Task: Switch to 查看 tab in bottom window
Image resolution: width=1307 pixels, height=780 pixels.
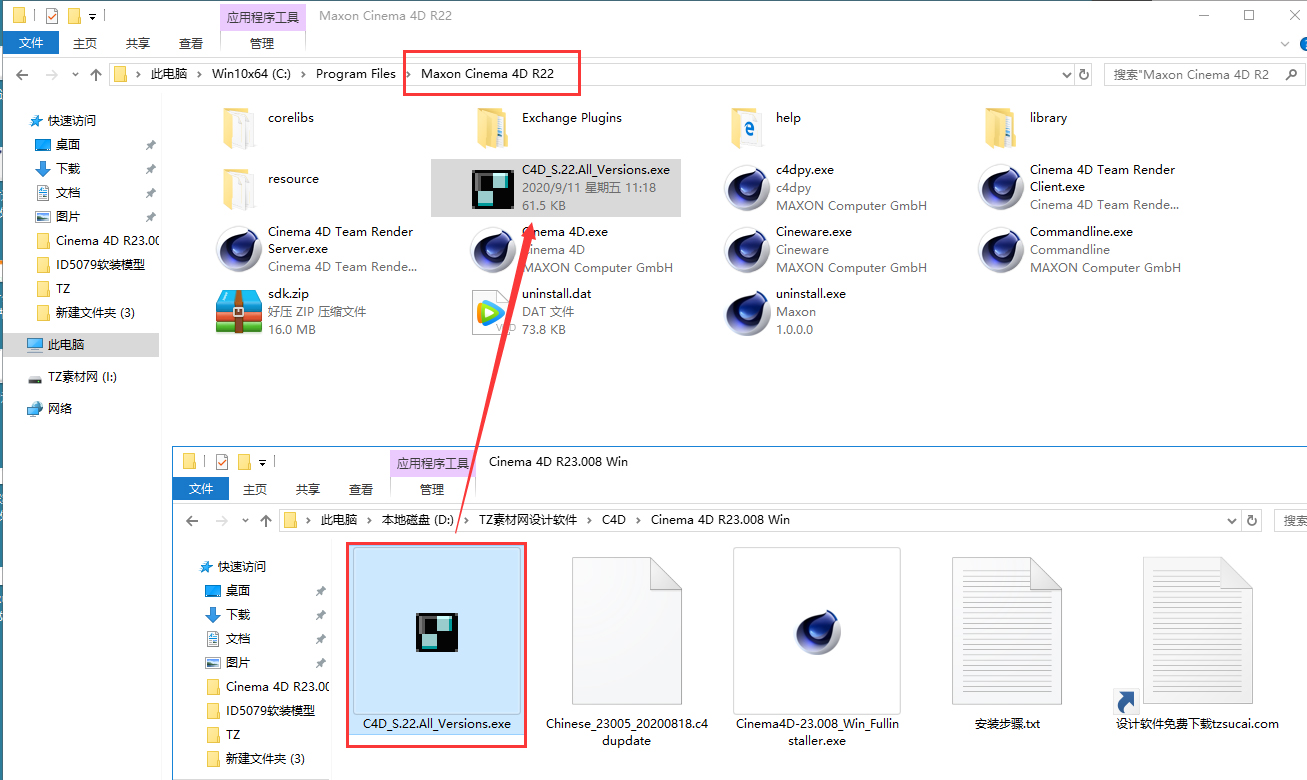Action: pyautogui.click(x=361, y=489)
